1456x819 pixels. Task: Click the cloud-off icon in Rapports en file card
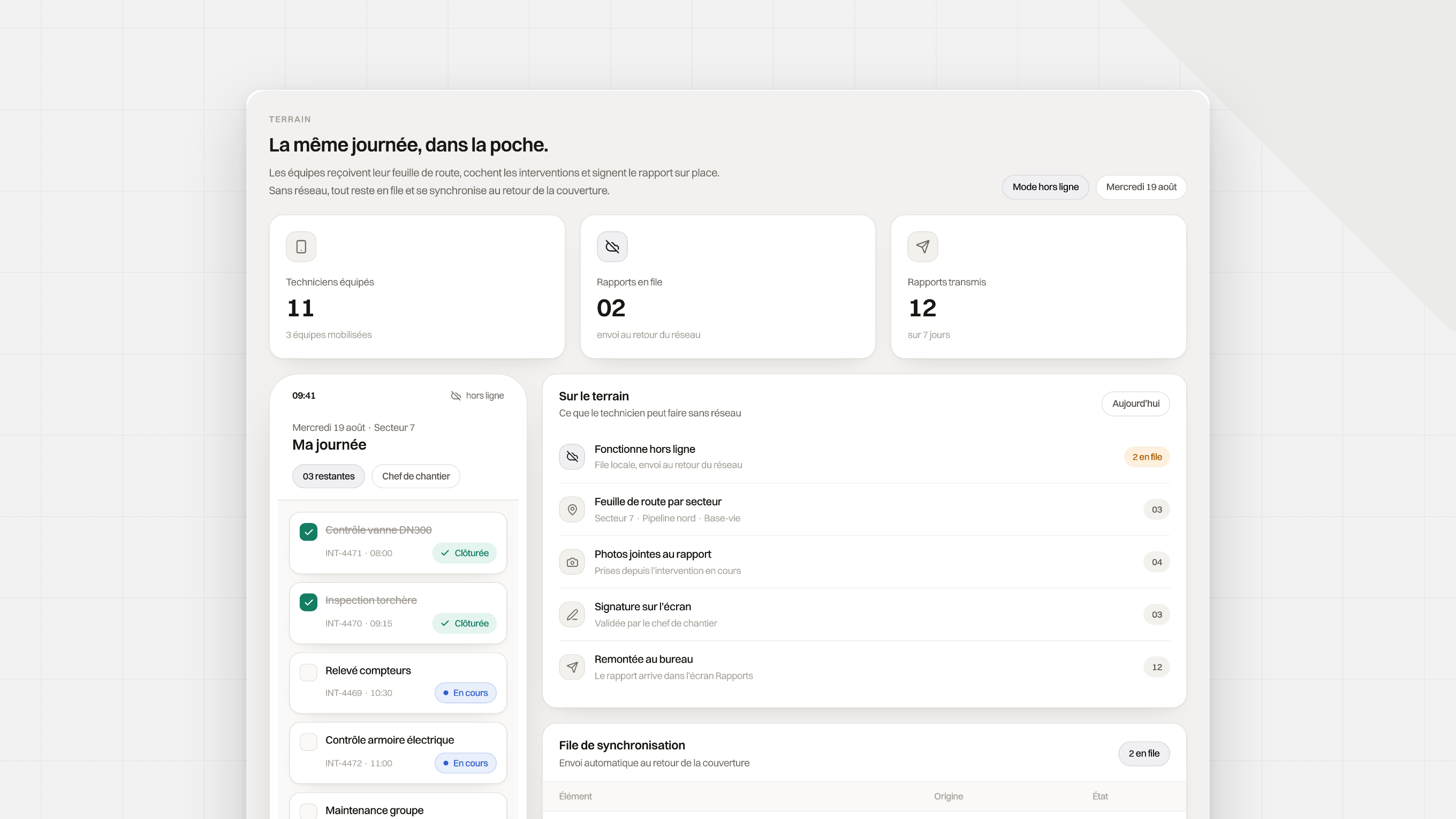612,246
